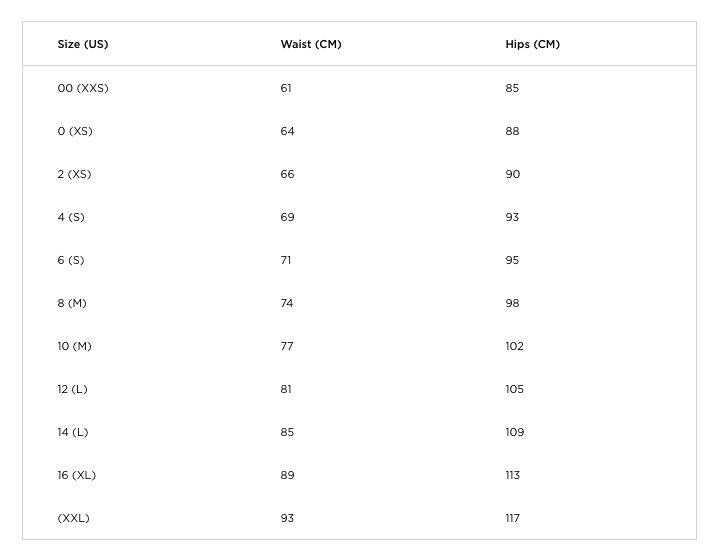Click waist value 89 in 16 (XL) row
The width and height of the screenshot is (714, 552).
pos(287,475)
